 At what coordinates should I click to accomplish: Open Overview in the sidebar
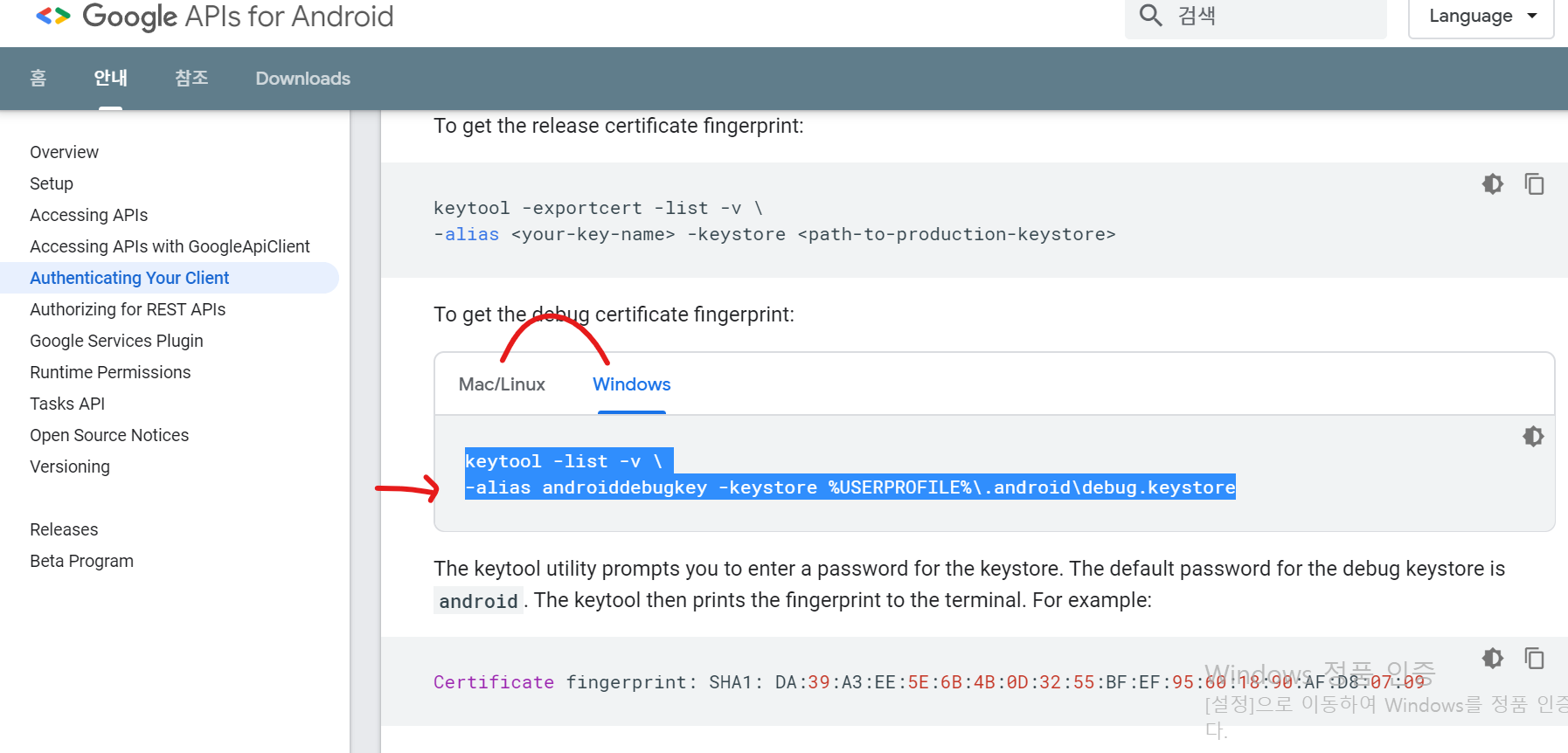65,152
